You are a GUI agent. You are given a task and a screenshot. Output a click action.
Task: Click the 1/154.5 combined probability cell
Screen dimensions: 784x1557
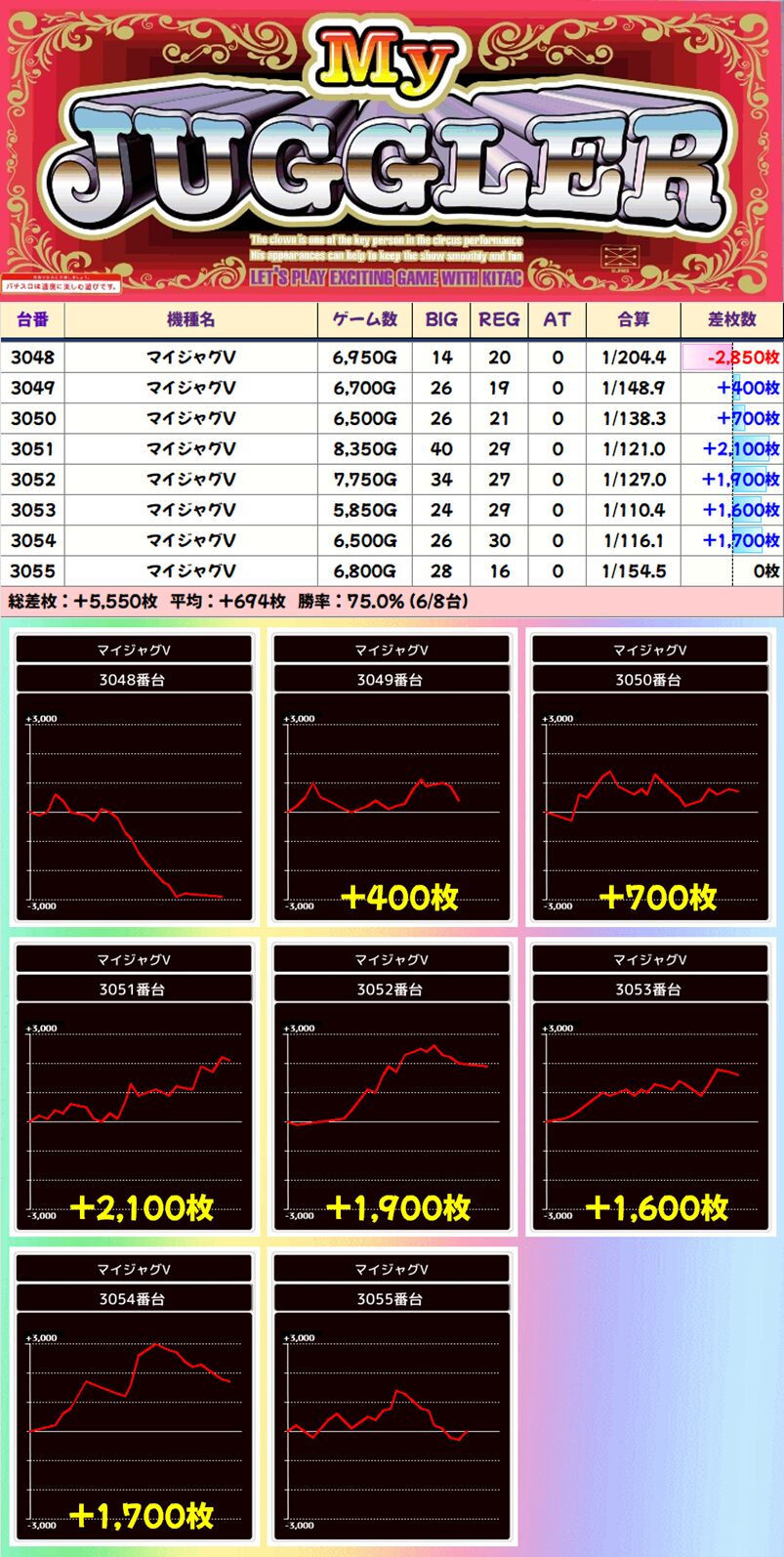pyautogui.click(x=634, y=571)
